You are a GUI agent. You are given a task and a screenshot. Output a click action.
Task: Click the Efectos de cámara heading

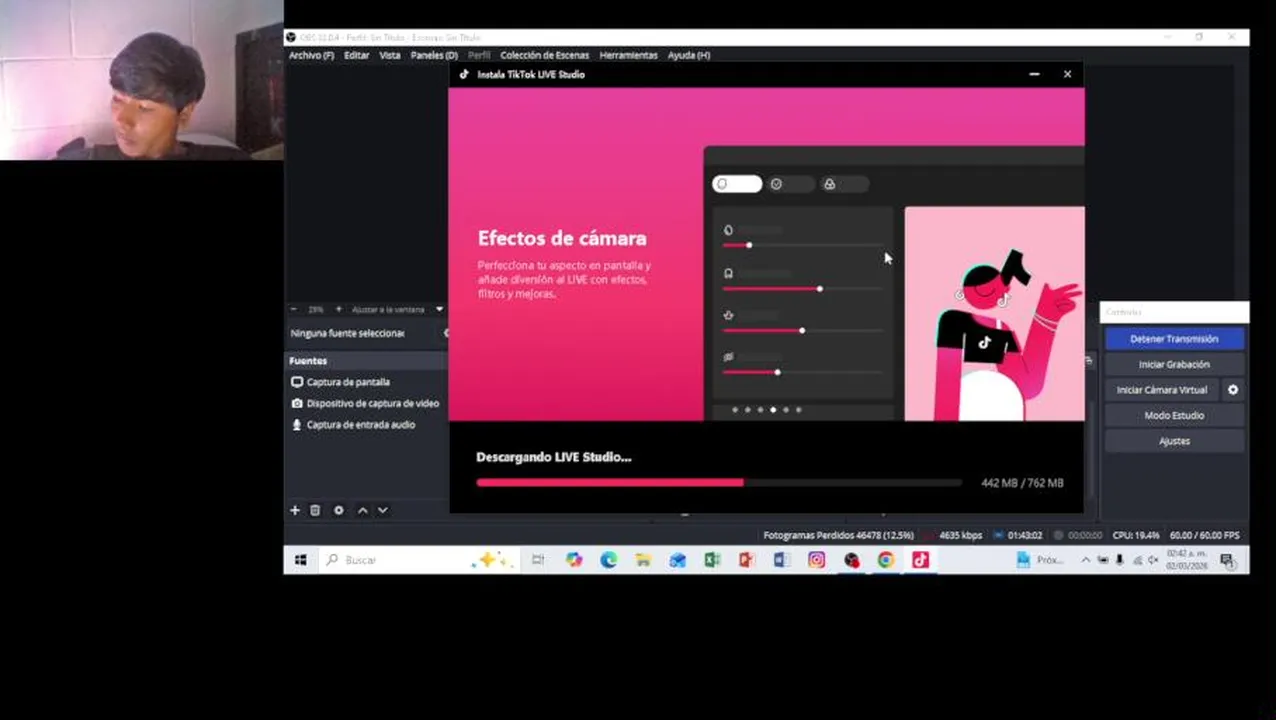point(562,238)
